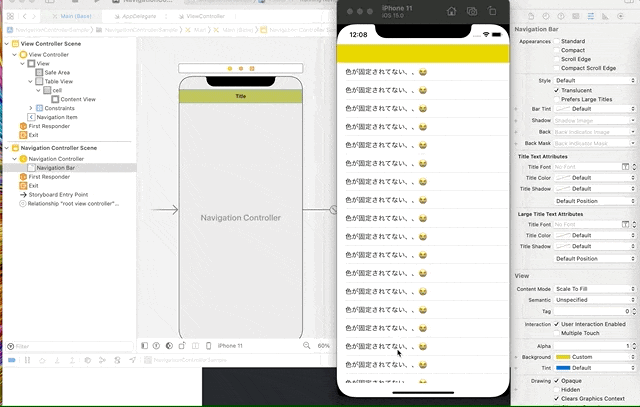Show the Quick Help inspector icon
This screenshot has width=640, height=407.
coord(561,16)
